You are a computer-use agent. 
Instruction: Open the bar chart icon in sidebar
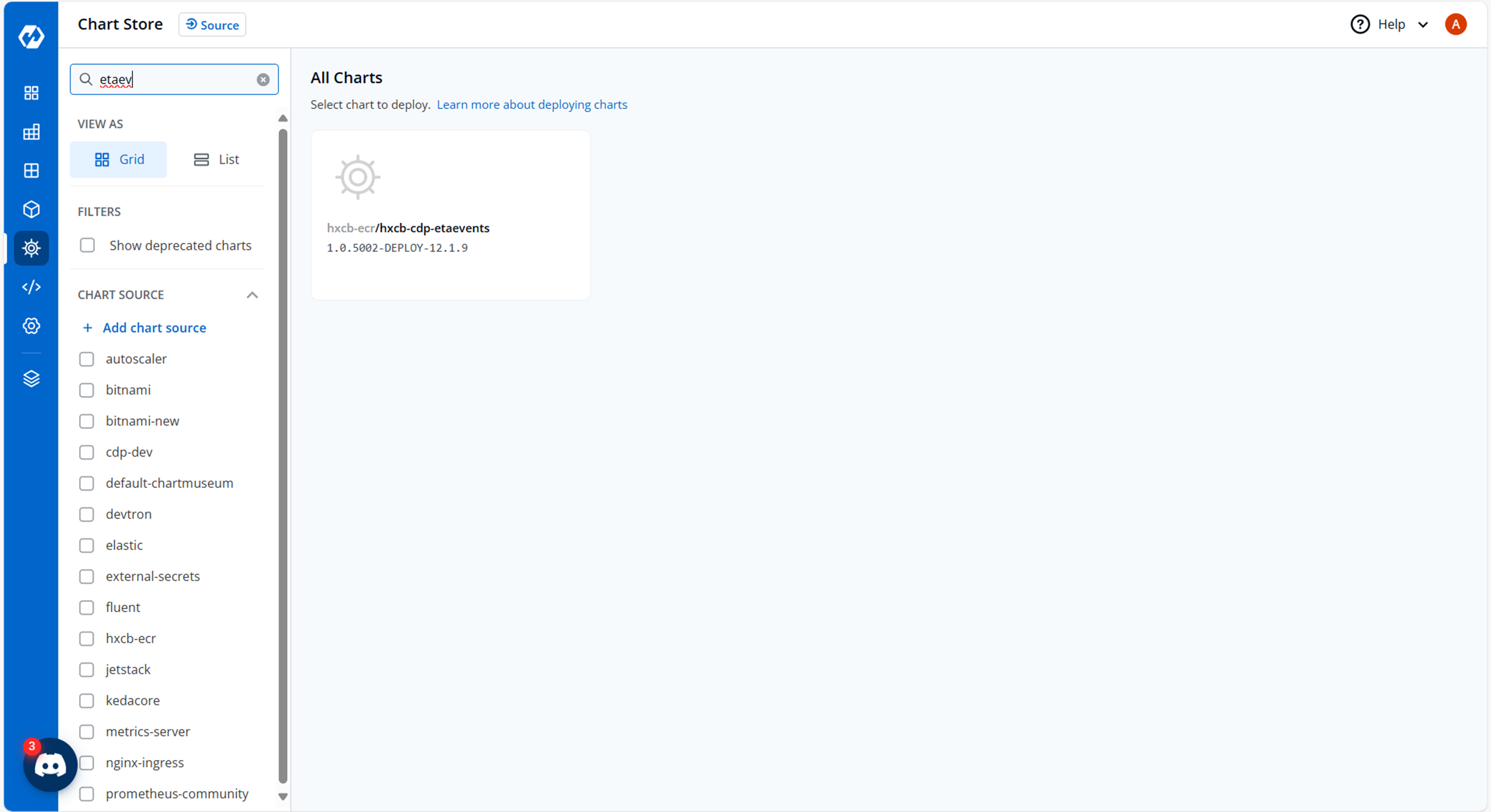[x=31, y=132]
